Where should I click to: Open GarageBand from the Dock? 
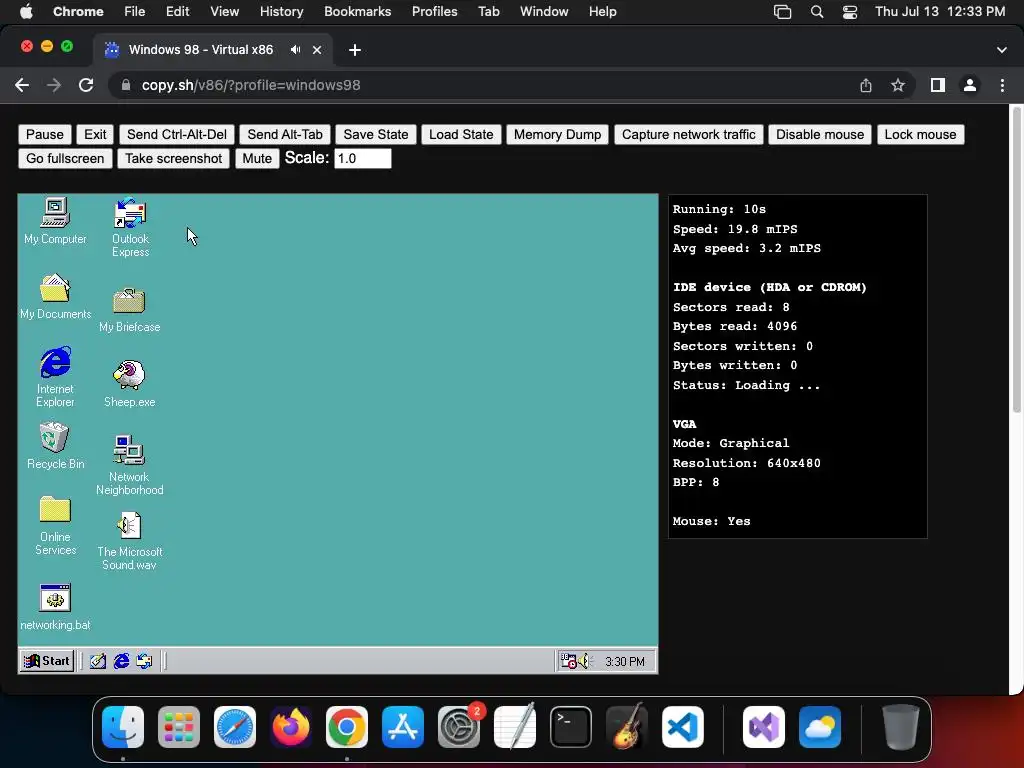coord(627,727)
